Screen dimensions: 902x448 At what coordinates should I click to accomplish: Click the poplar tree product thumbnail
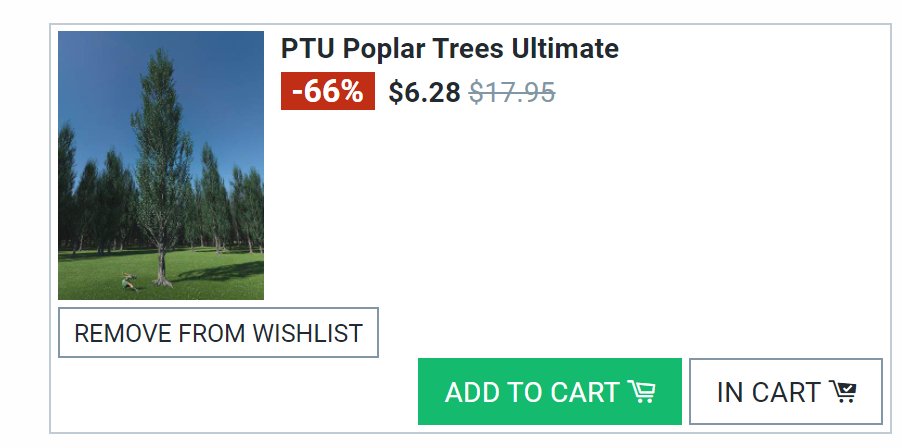(161, 165)
